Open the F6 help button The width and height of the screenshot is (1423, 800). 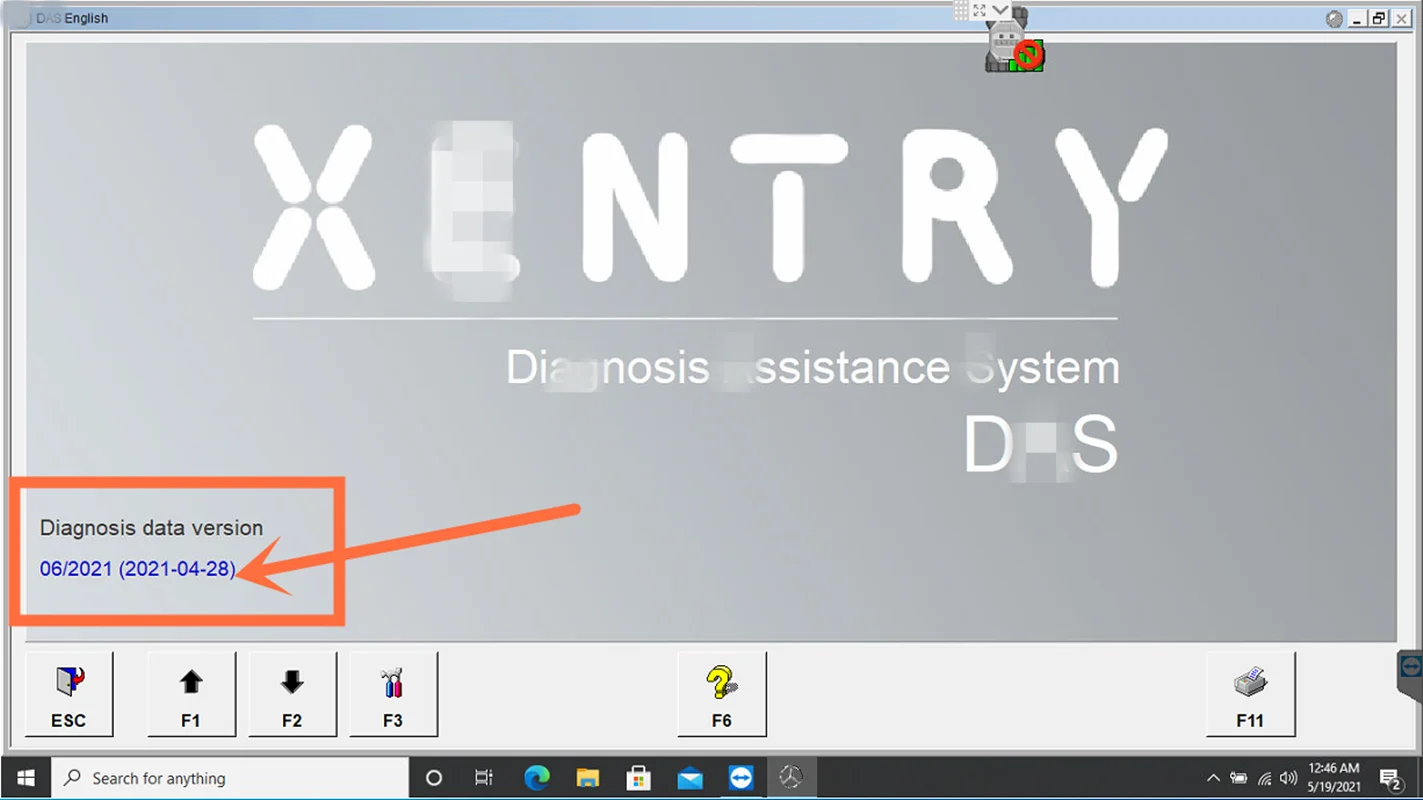coord(722,694)
